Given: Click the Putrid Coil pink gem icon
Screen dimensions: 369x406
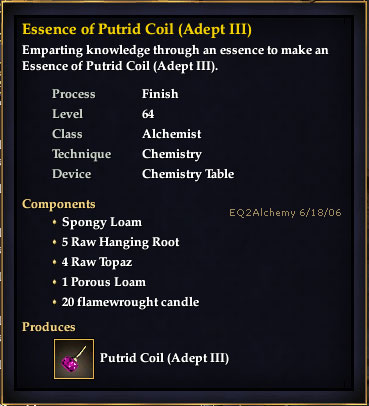Looking at the screenshot, I should 74,359.
